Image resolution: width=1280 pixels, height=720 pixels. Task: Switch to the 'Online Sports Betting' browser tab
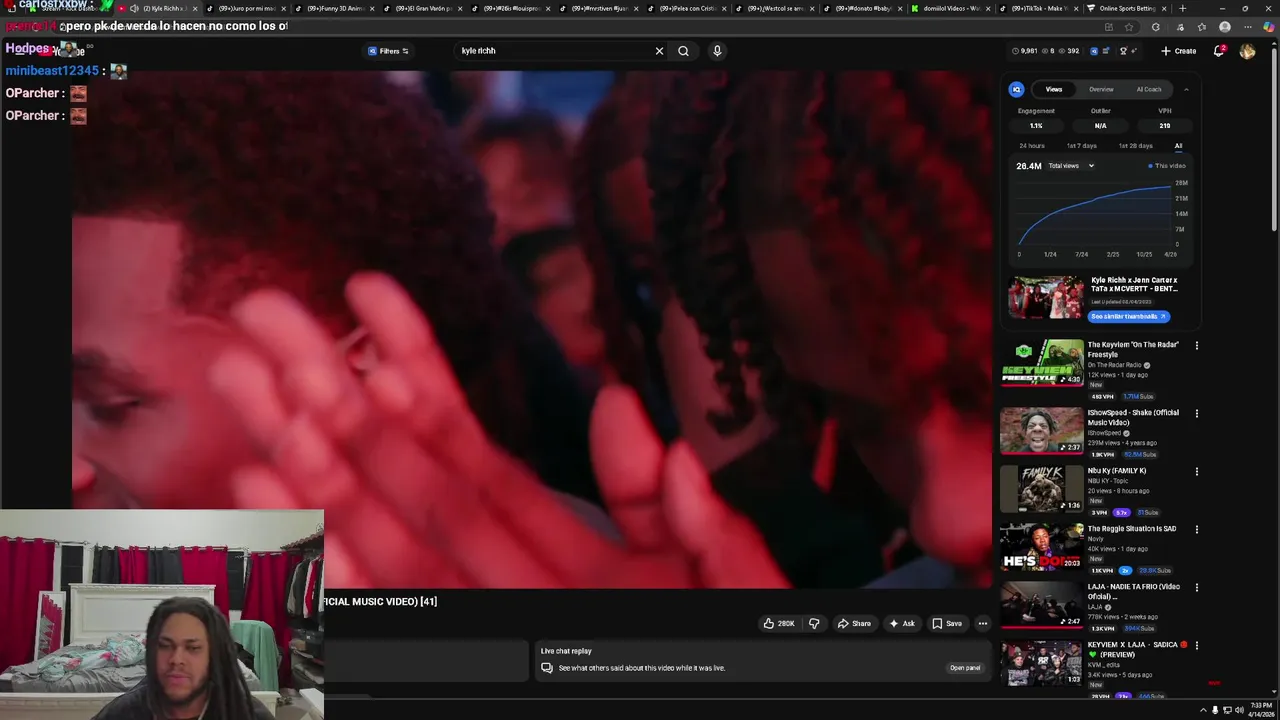click(x=1127, y=8)
